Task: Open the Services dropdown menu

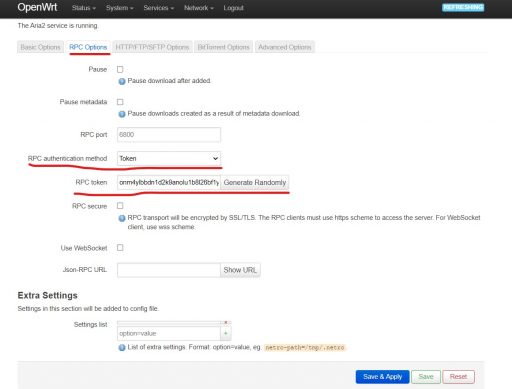Action: point(159,8)
